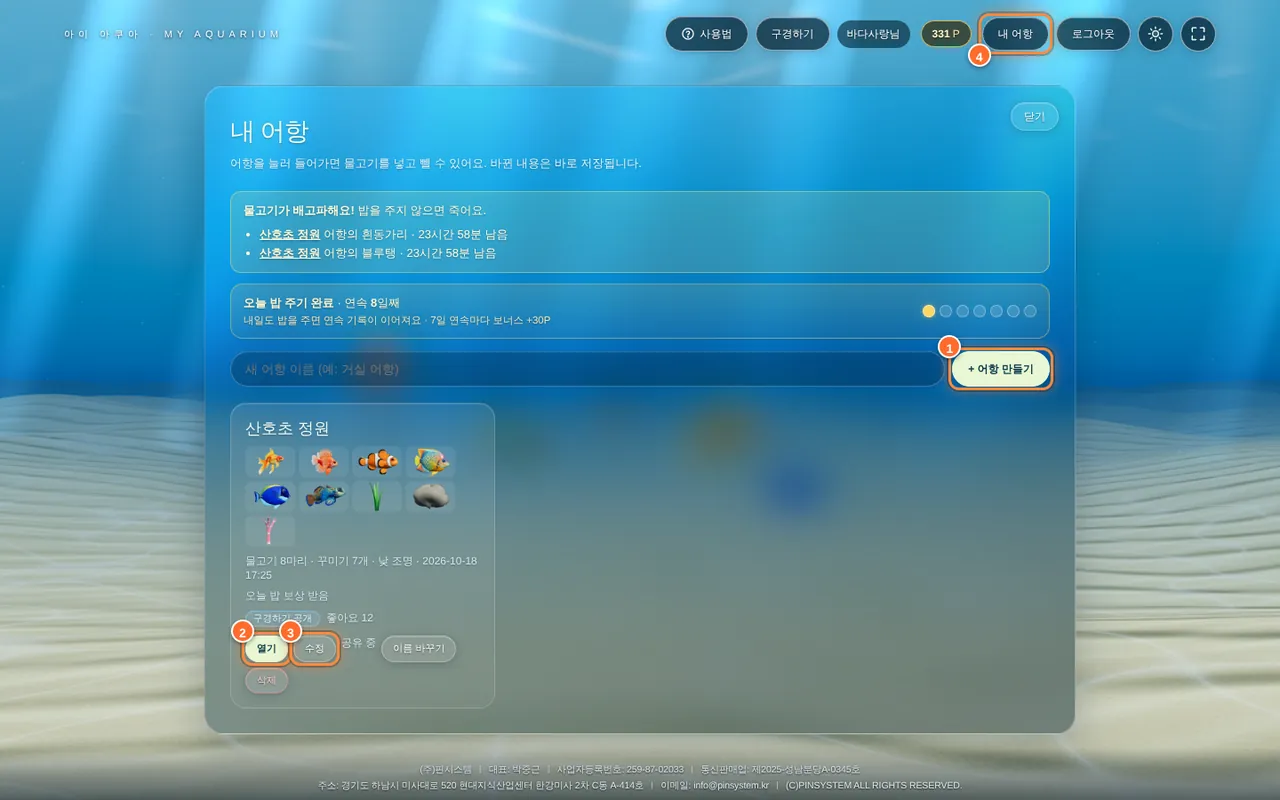Image resolution: width=1280 pixels, height=800 pixels.
Task: Click the 이름 바꾸기 rename button
Action: (418, 648)
